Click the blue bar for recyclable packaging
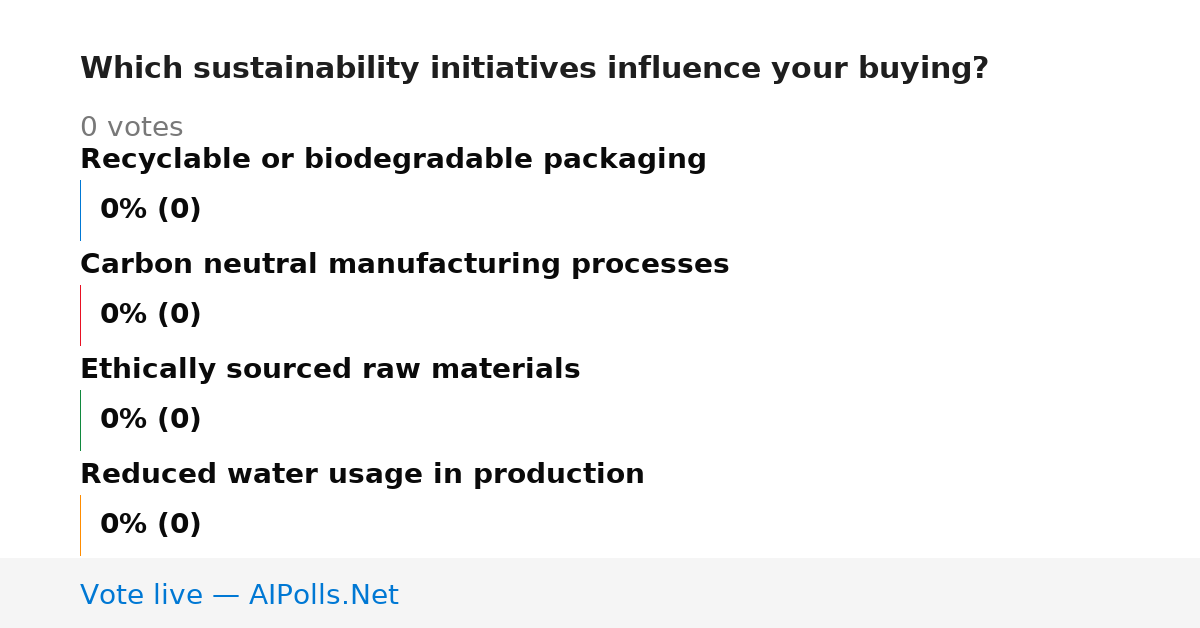Screen dimensions: 1200x628 (x=80, y=210)
